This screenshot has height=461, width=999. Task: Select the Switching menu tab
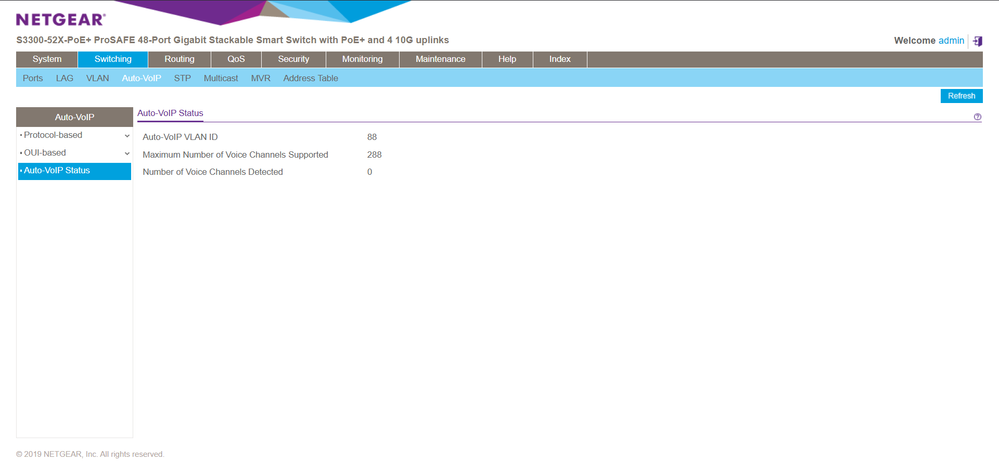(x=113, y=59)
